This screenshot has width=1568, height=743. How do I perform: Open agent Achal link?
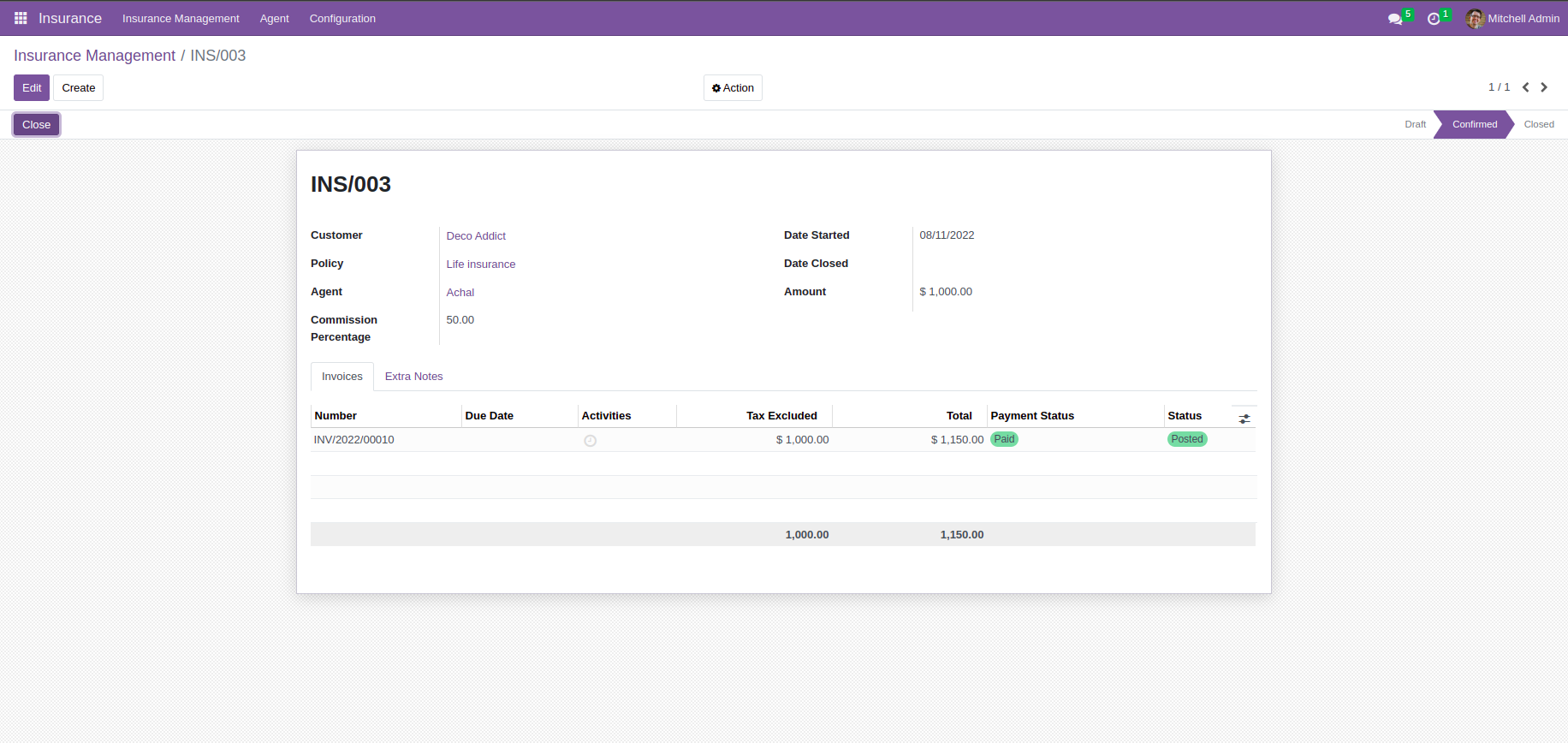[x=460, y=293]
